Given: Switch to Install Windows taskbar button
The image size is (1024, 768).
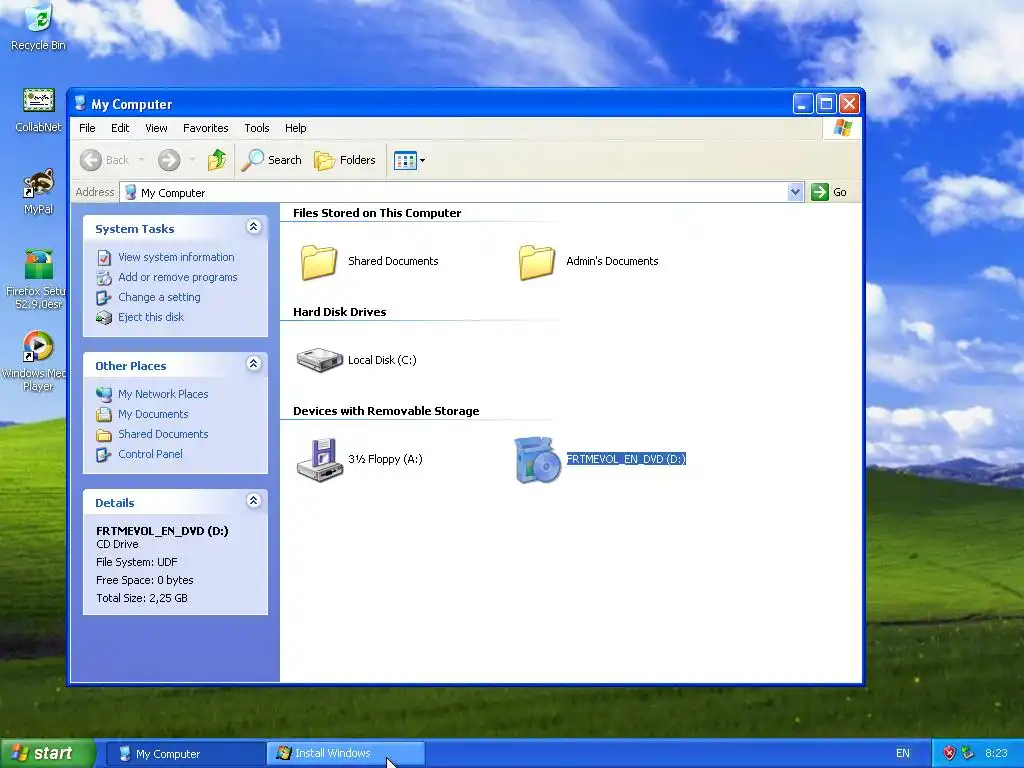Looking at the screenshot, I should 345,754.
